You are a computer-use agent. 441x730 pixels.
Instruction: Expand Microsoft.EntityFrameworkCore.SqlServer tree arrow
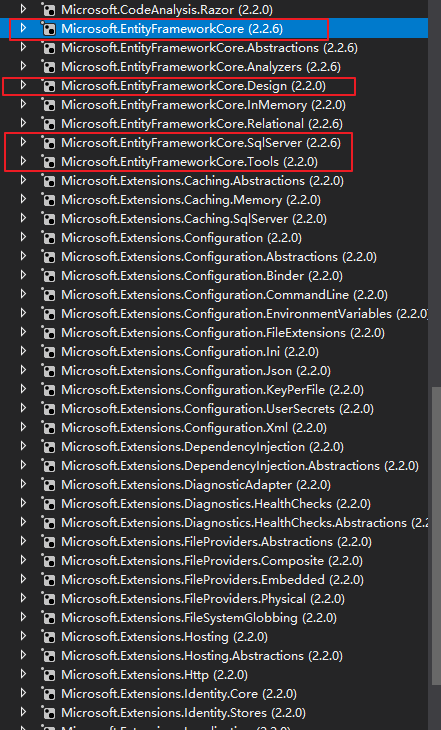point(23,142)
